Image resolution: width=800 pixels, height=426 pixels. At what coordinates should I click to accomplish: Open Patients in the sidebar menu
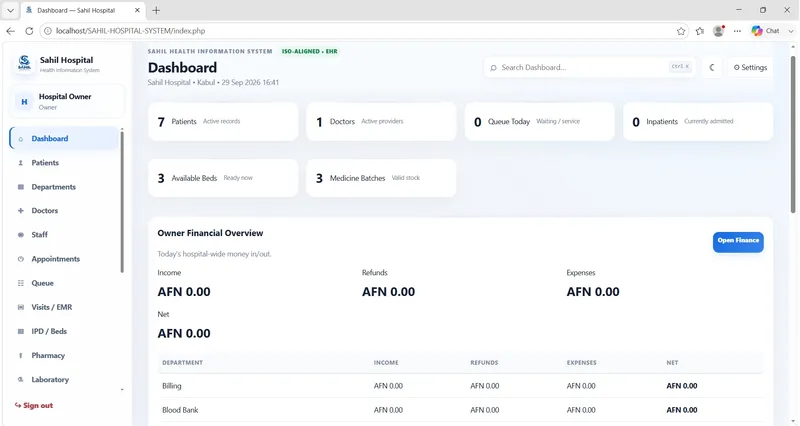pyautogui.click(x=65, y=163)
